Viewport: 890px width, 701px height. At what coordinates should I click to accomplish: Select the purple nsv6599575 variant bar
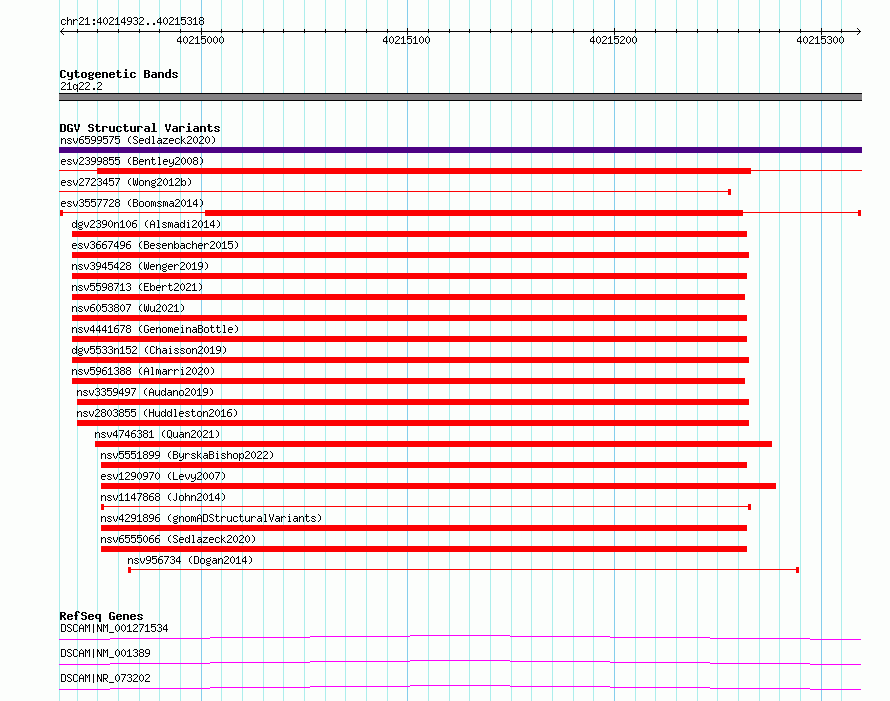click(x=460, y=150)
